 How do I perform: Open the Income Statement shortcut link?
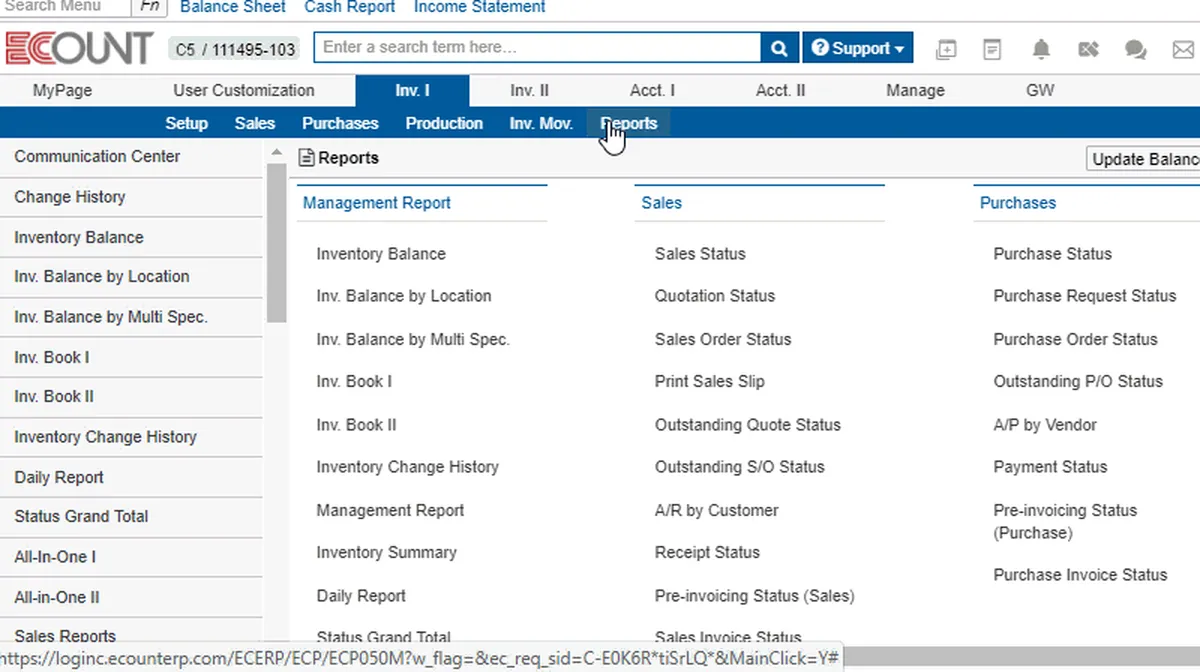coord(480,7)
